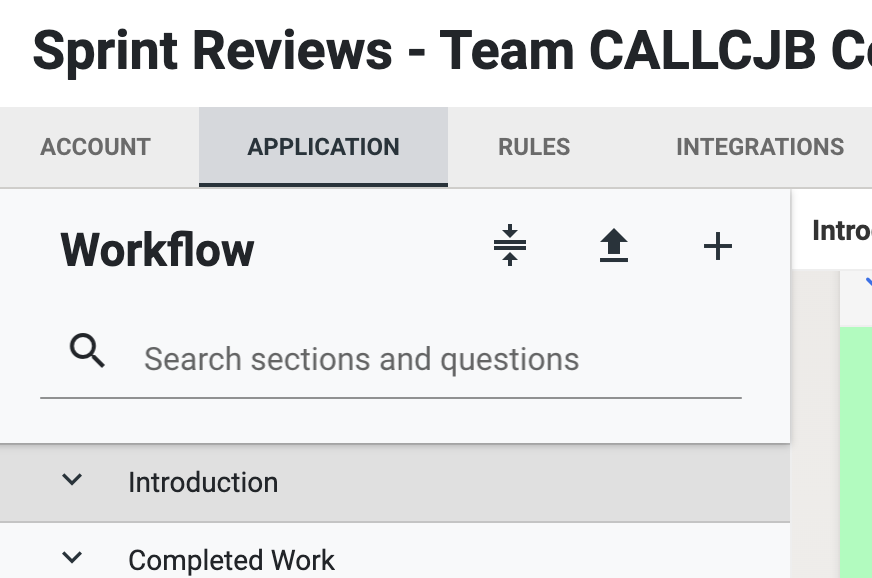Image resolution: width=872 pixels, height=578 pixels.
Task: Click the blue chevron in right panel
Action: pos(866,282)
